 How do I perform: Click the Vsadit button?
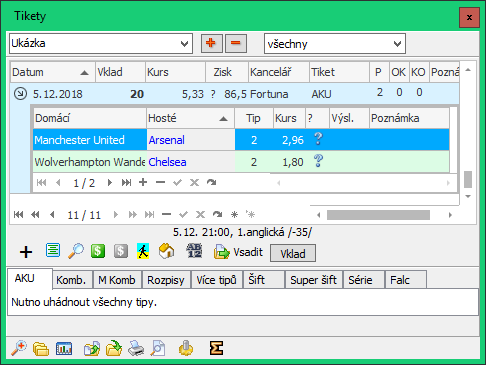coord(239,252)
